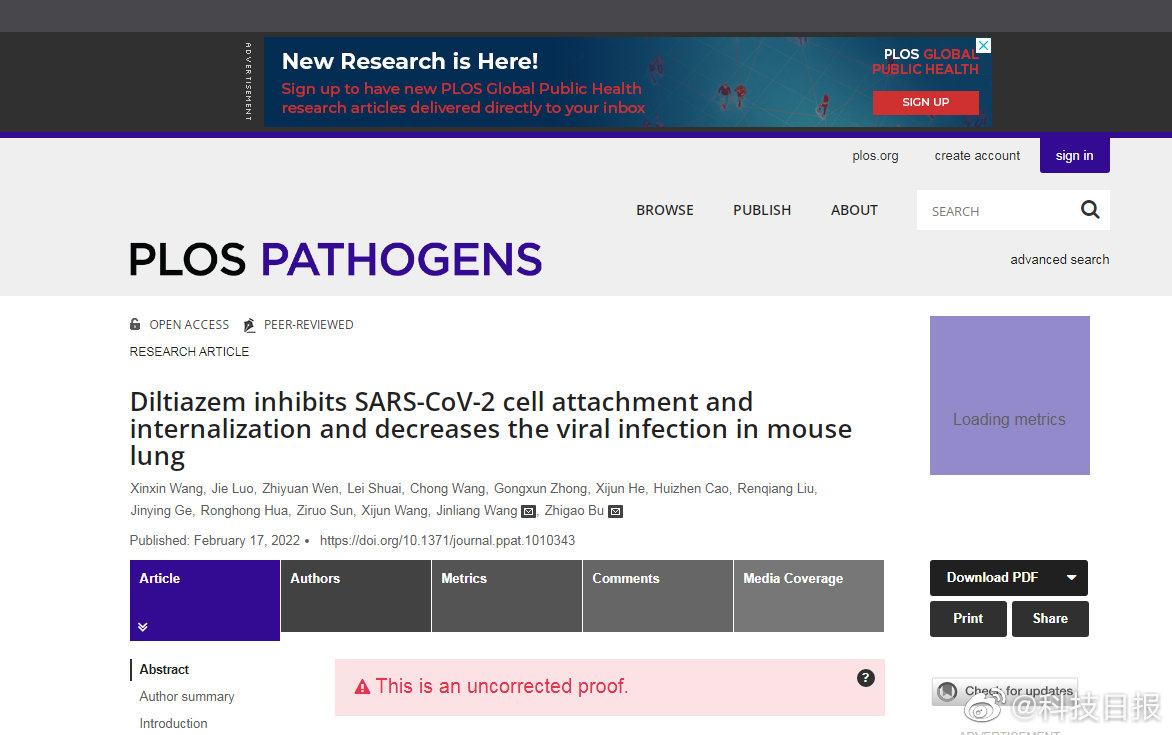Click into the SEARCH input field
This screenshot has width=1172, height=735.
click(998, 211)
